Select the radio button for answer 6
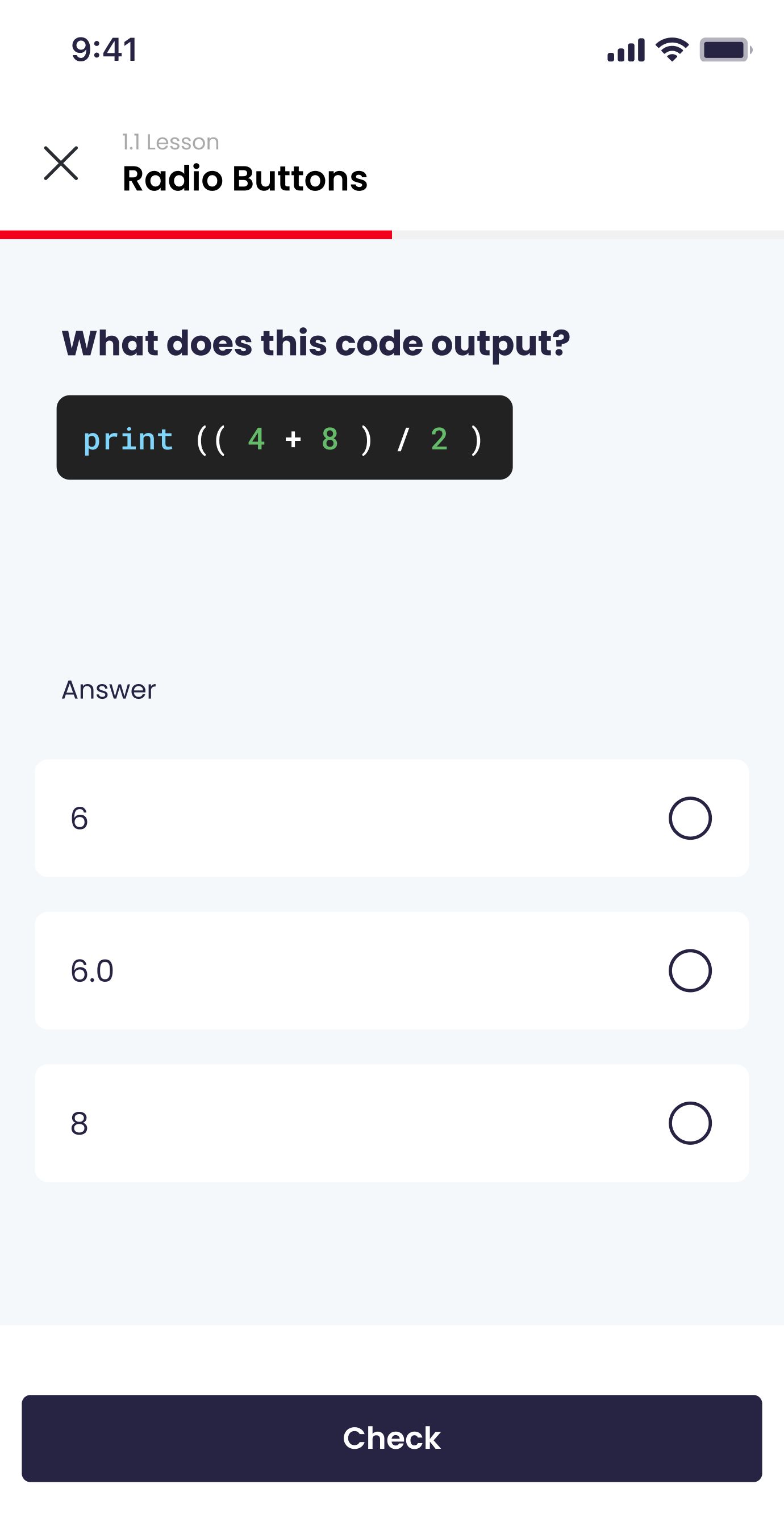 (690, 818)
